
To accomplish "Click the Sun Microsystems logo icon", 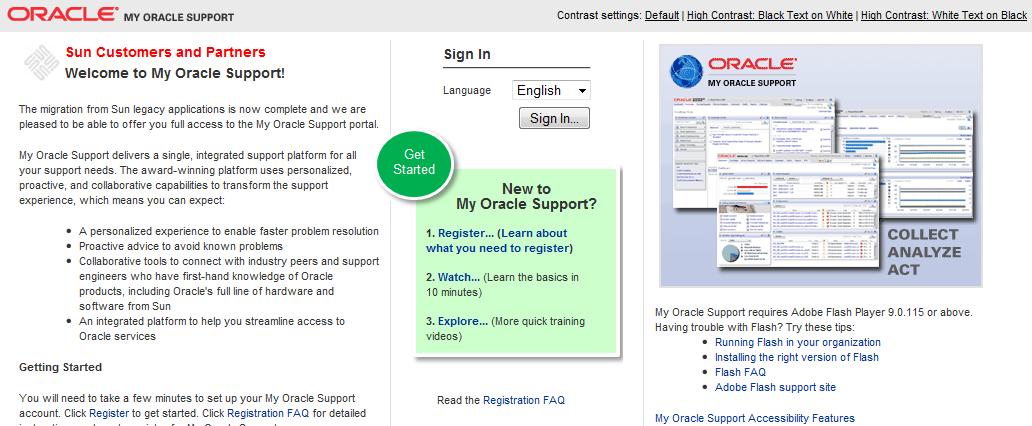I will tap(41, 63).
